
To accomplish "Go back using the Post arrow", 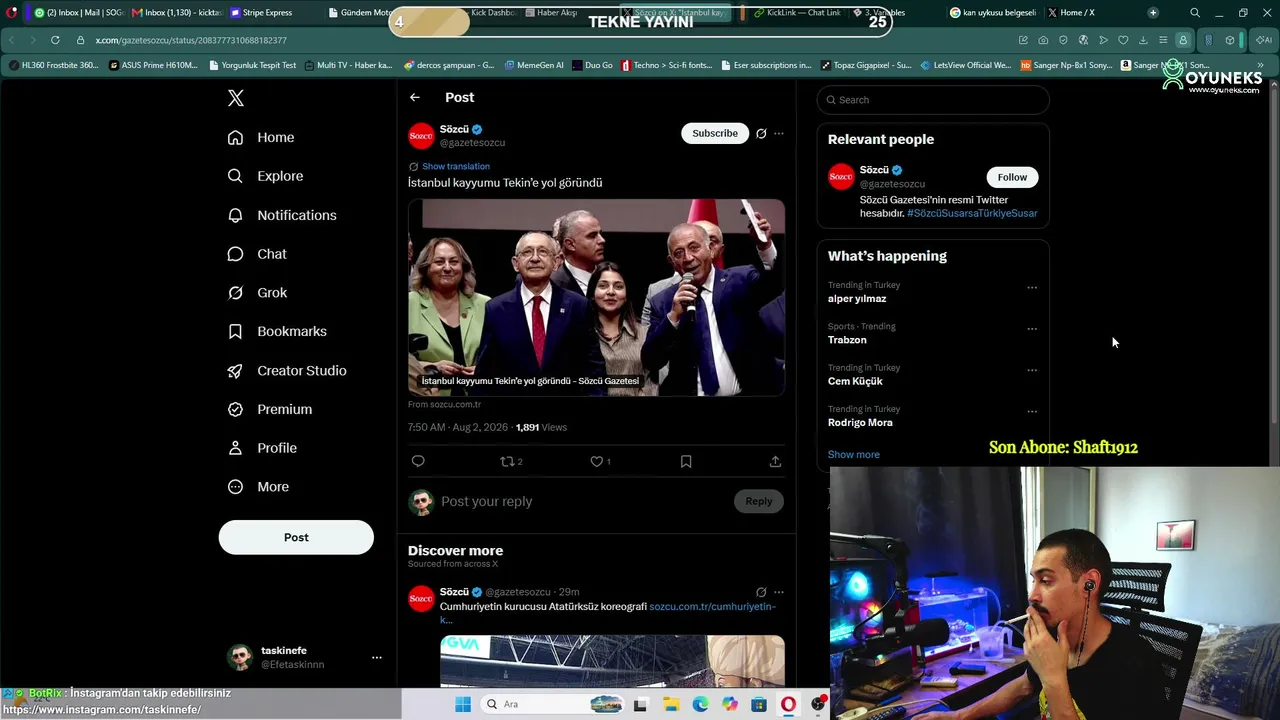I will pos(415,97).
